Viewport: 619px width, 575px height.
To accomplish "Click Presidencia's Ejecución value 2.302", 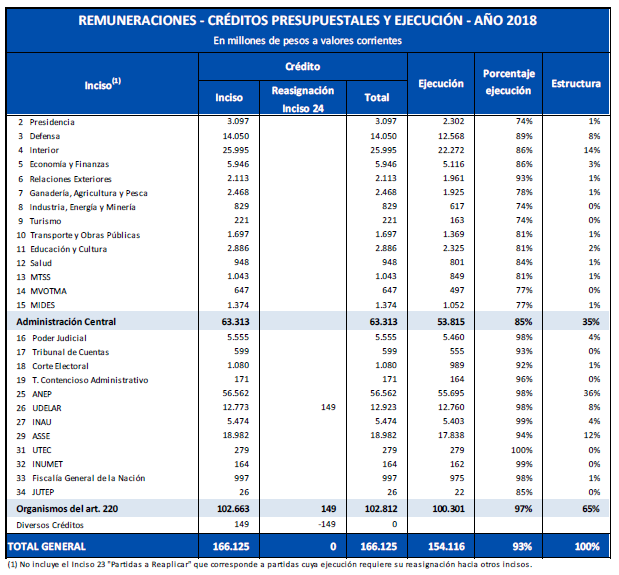I will pos(453,121).
